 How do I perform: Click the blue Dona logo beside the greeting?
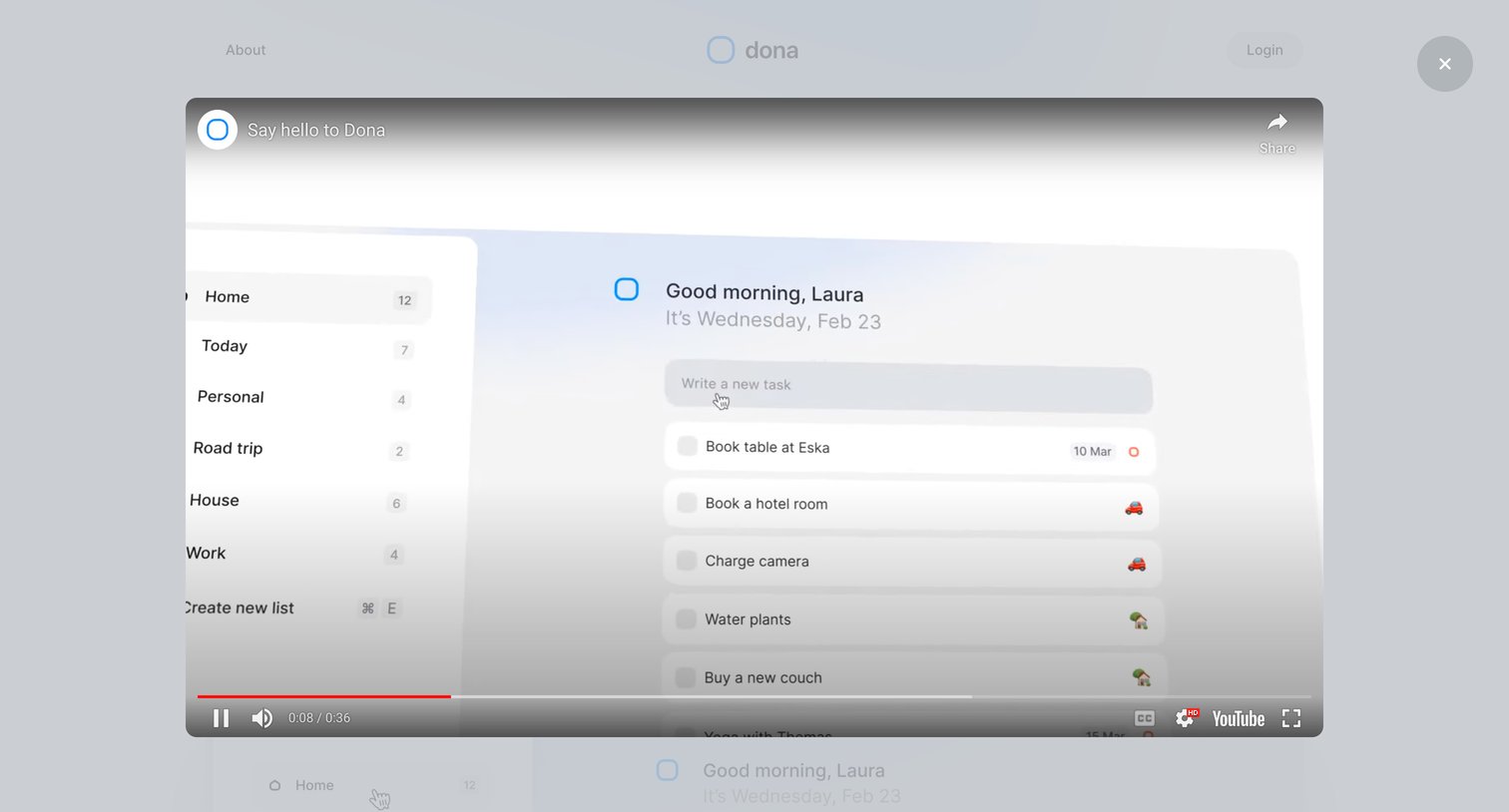click(627, 289)
